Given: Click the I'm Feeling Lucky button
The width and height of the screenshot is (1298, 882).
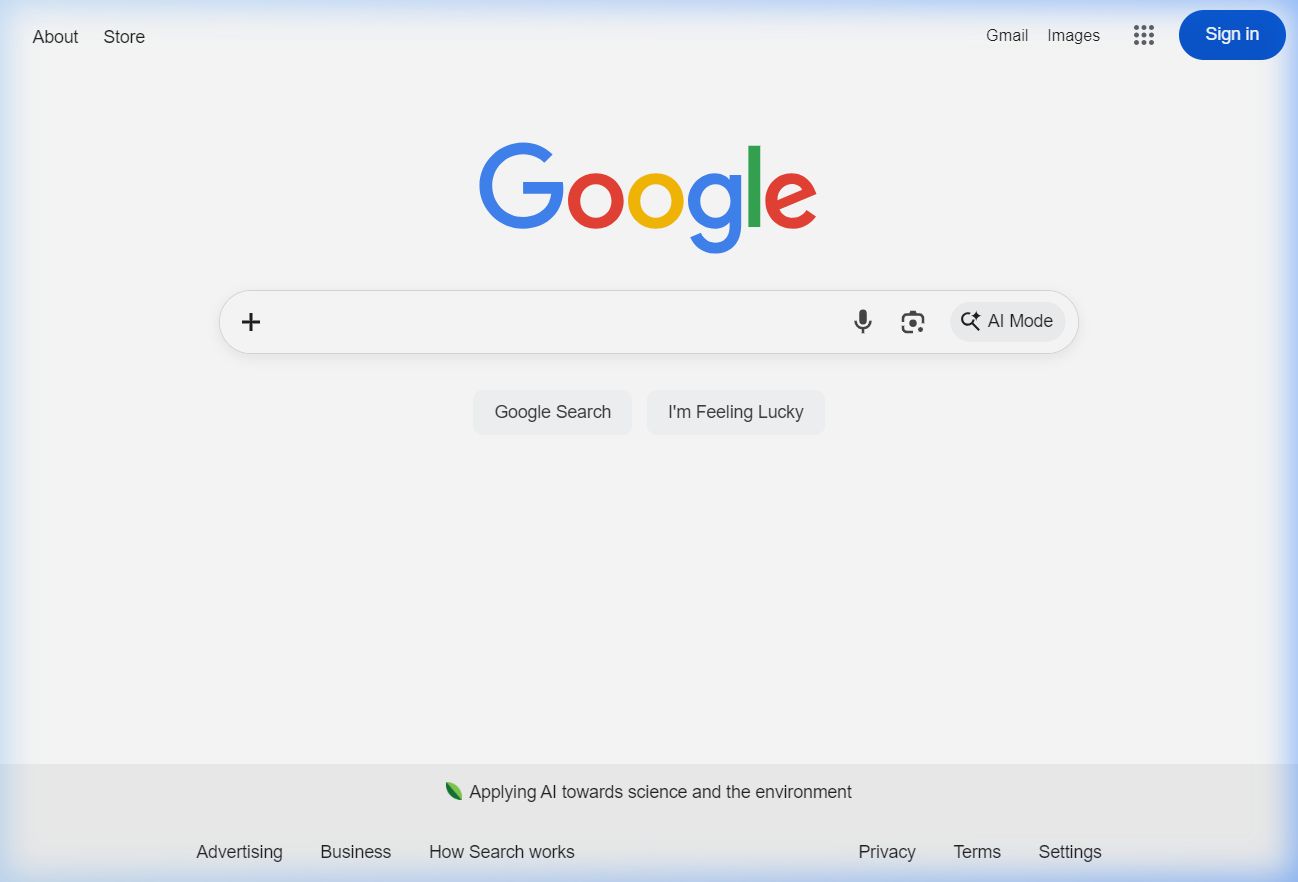Looking at the screenshot, I should tap(735, 412).
